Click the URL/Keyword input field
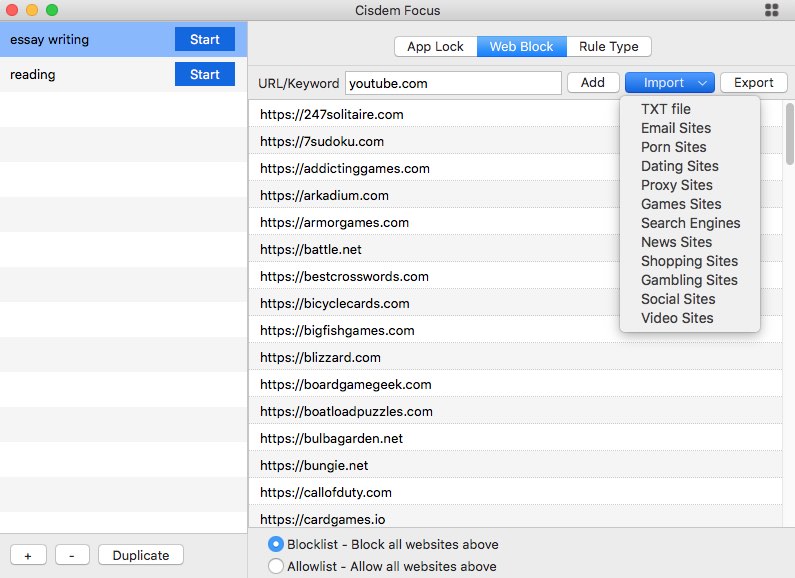Image resolution: width=795 pixels, height=578 pixels. click(x=452, y=83)
